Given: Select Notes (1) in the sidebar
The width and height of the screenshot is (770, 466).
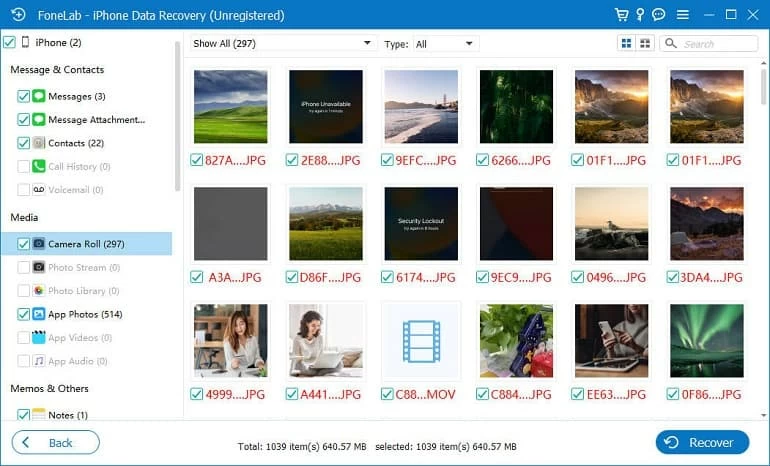Looking at the screenshot, I should pyautogui.click(x=68, y=414).
